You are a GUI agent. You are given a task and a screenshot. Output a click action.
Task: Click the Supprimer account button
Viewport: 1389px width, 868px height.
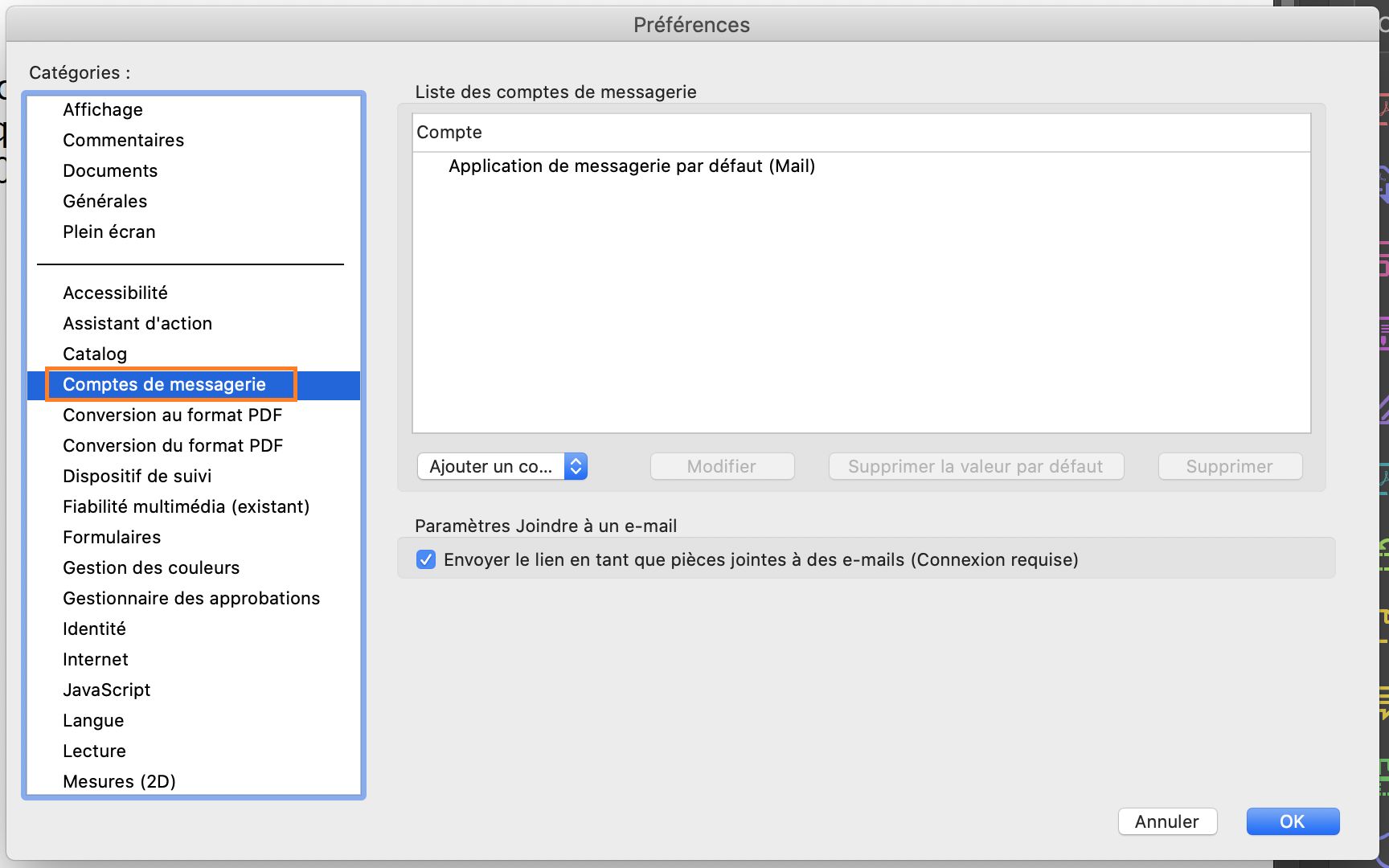[1230, 466]
